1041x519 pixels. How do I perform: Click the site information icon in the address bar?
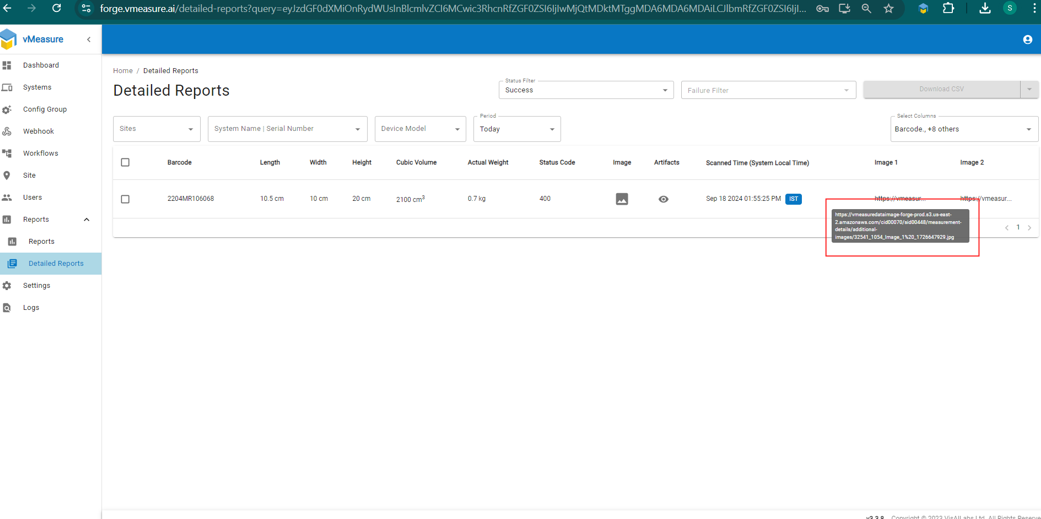click(x=86, y=8)
